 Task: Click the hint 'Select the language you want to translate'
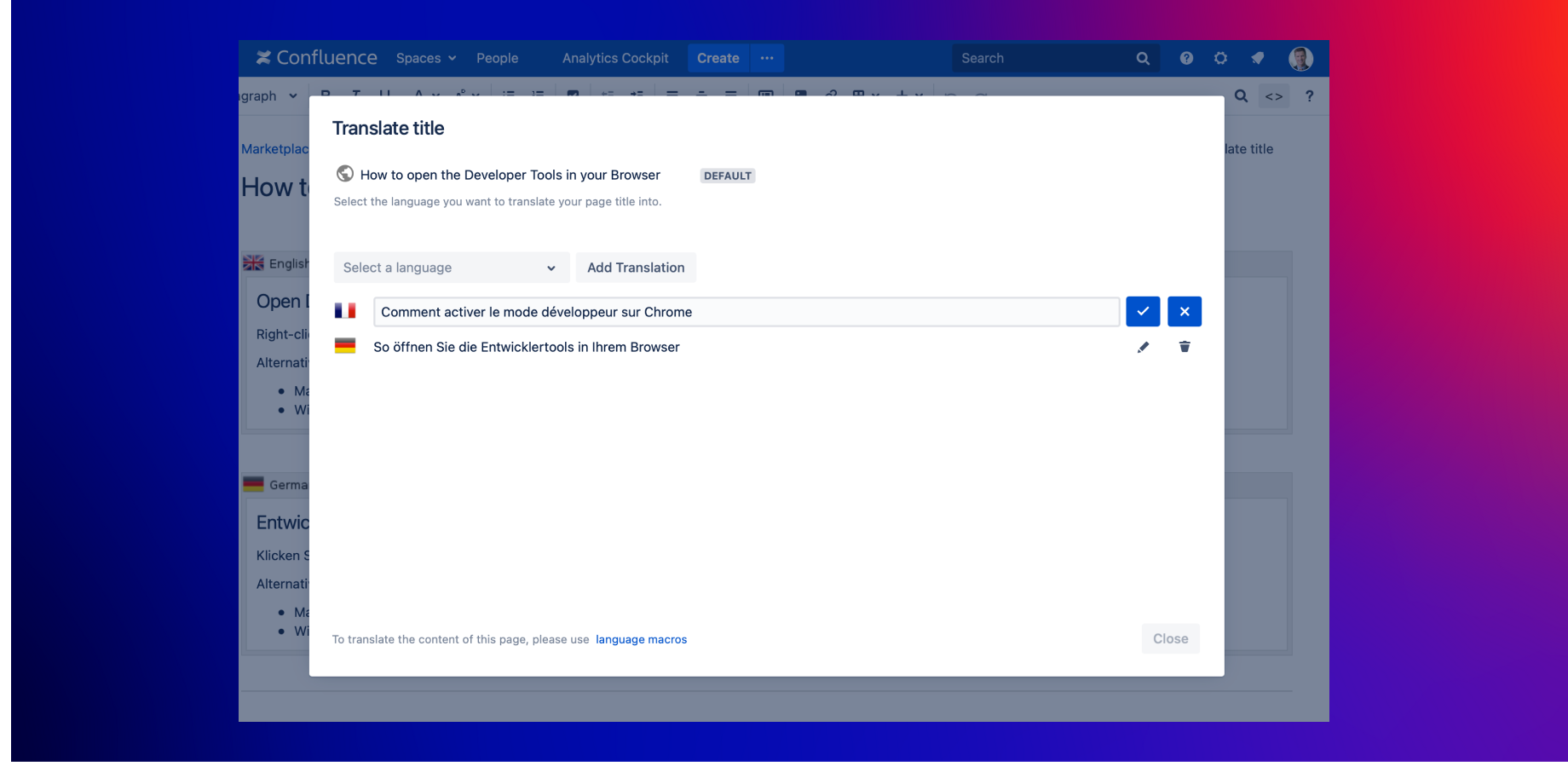(x=498, y=202)
